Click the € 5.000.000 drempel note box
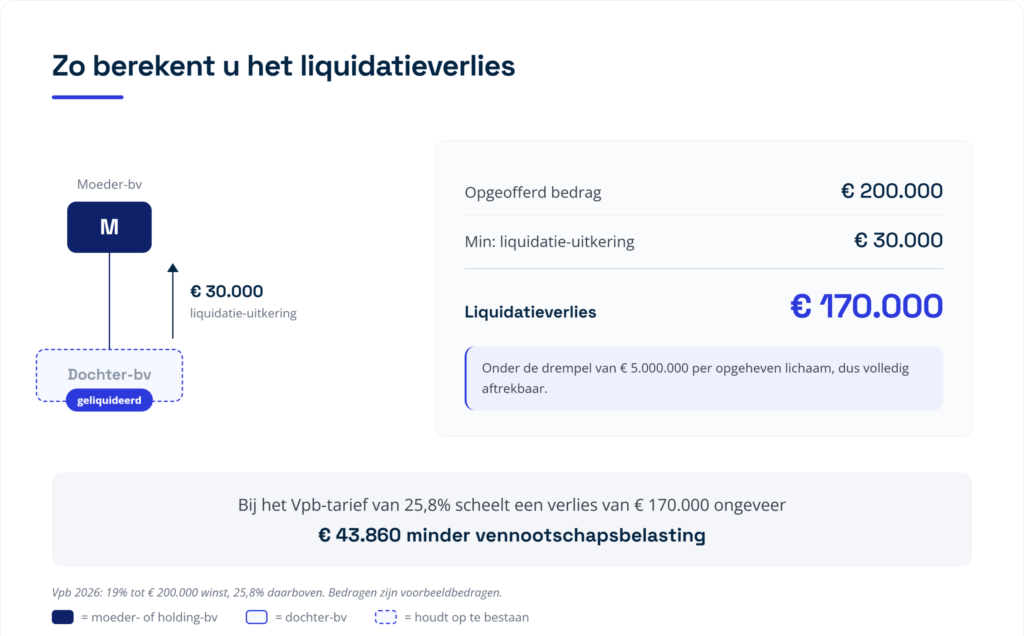 coord(704,378)
